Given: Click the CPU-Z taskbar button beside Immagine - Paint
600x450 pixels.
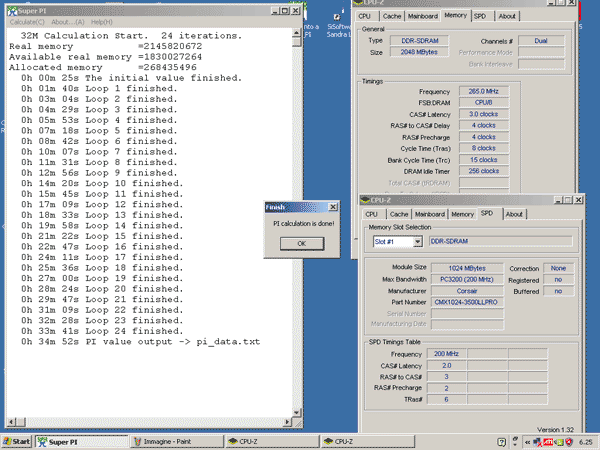Looking at the screenshot, I should tap(272, 442).
